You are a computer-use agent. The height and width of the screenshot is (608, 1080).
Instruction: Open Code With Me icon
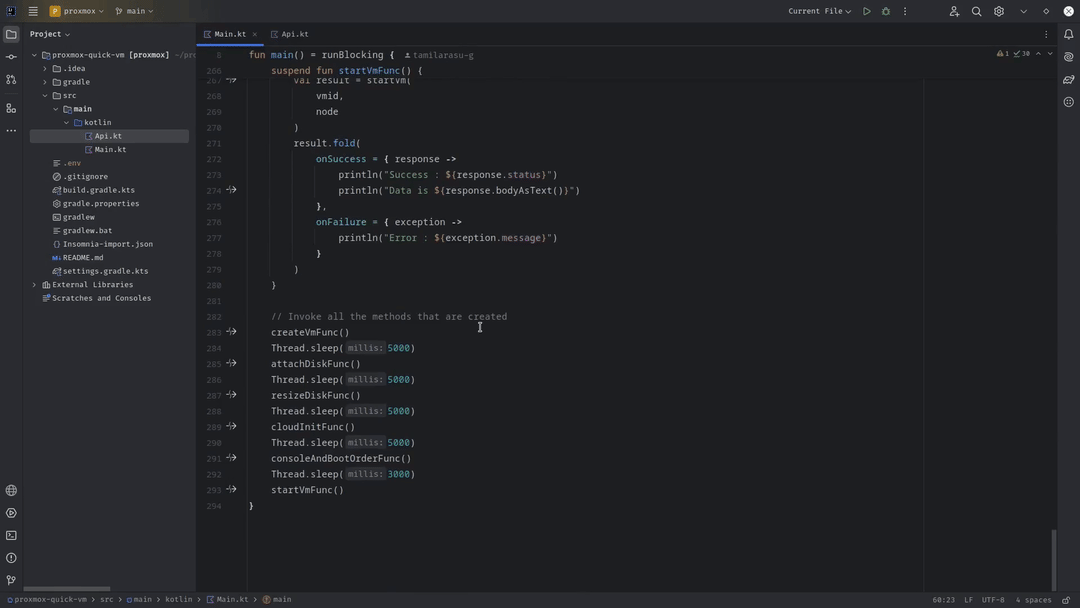[x=954, y=11]
